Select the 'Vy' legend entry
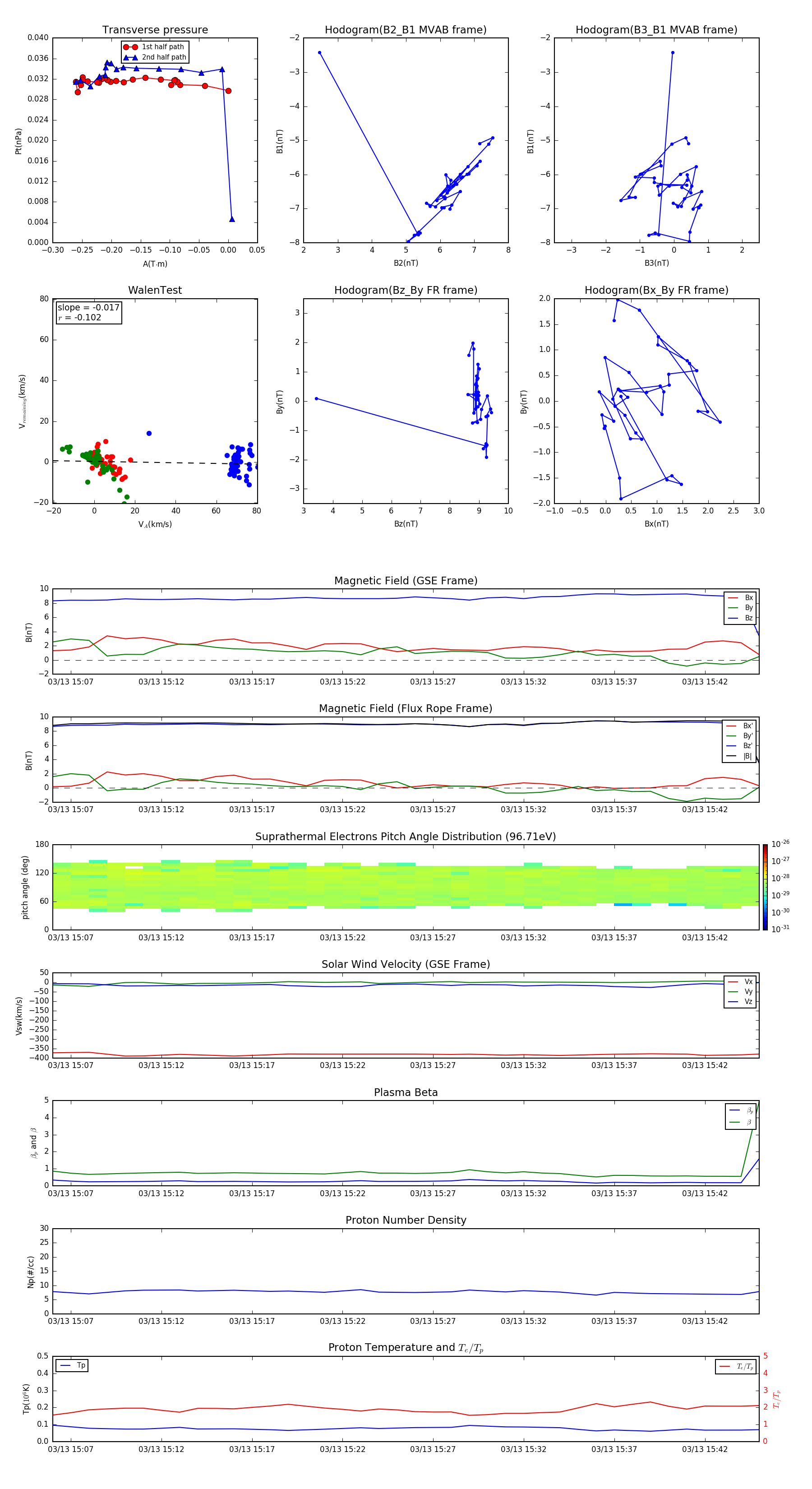 click(x=741, y=991)
